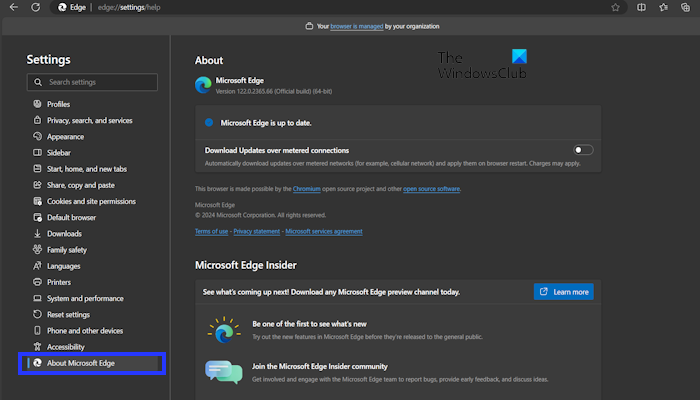Click 'Microsoft Edge is up to date.'
Screen dimensions: 700x400
coord(266,123)
